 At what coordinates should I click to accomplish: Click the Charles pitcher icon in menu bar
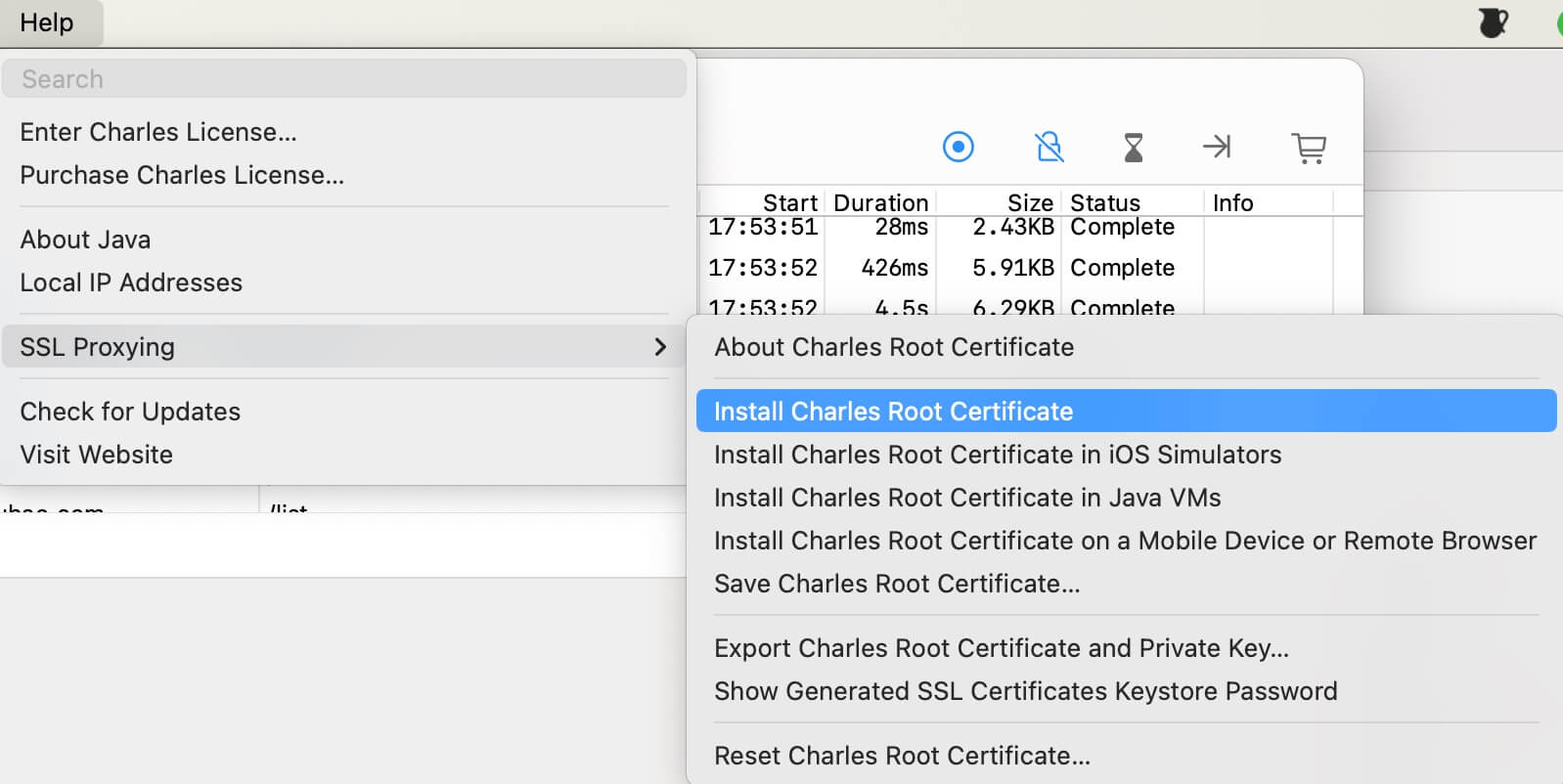(1493, 22)
